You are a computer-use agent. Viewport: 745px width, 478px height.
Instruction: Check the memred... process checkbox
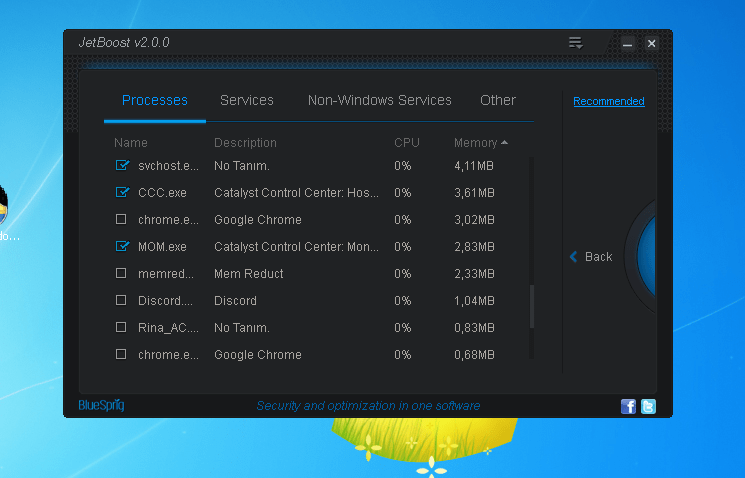tap(121, 273)
